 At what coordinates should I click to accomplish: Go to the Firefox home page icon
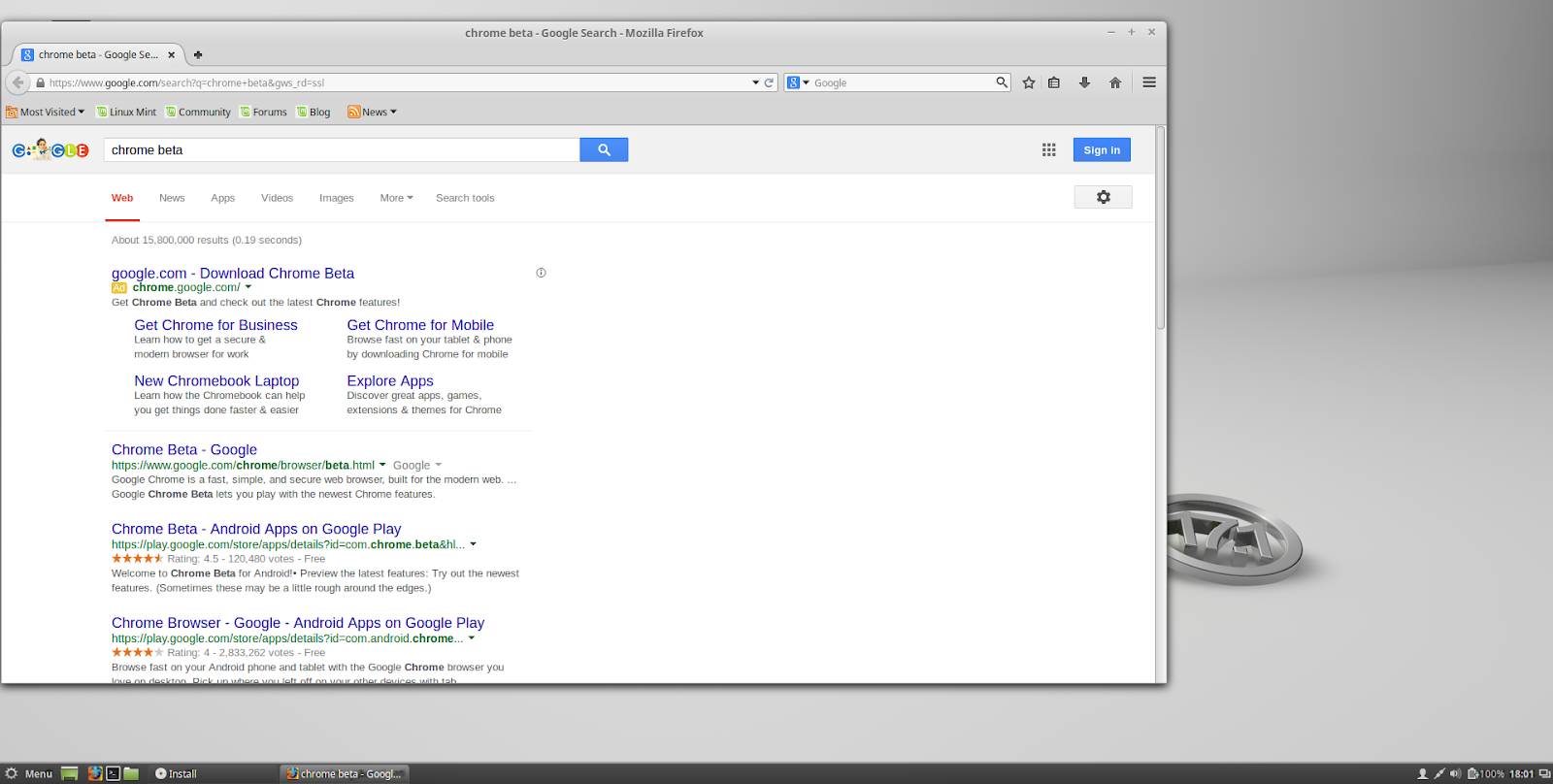pos(1115,82)
